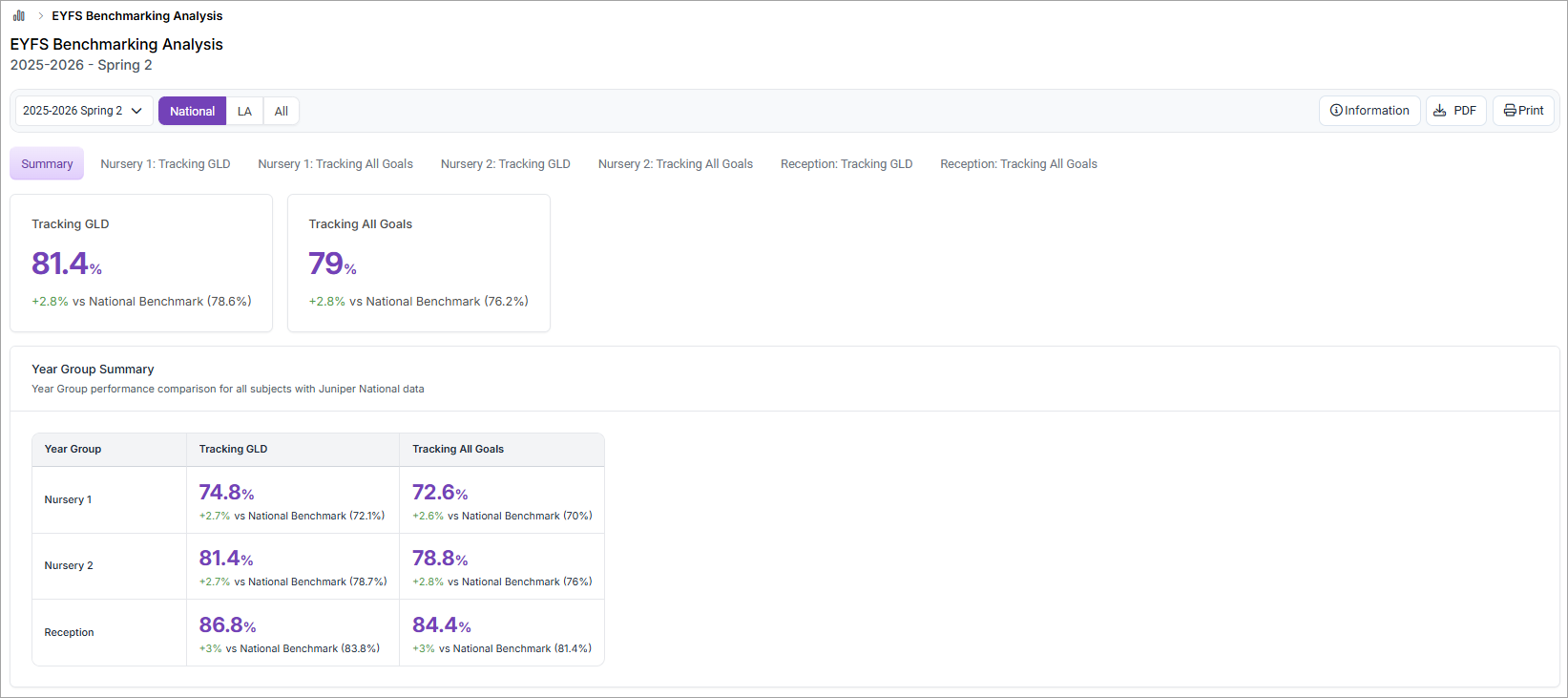
Task: Click the PDF download icon
Action: [1439, 111]
